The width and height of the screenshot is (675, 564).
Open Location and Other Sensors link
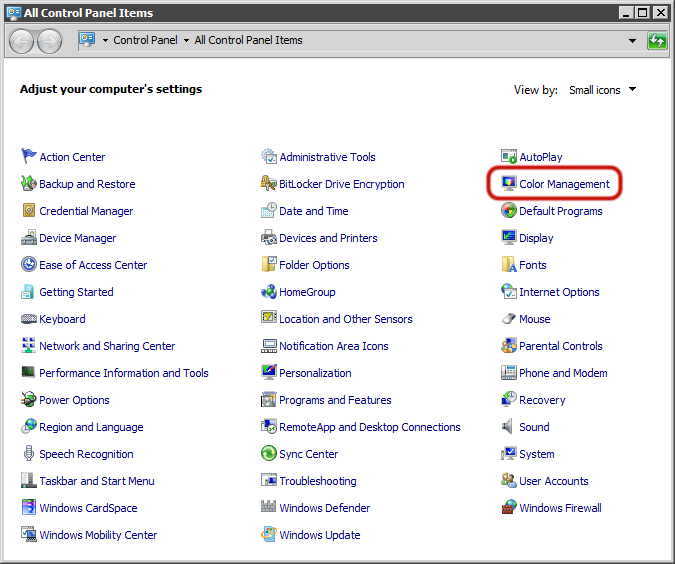tap(346, 319)
